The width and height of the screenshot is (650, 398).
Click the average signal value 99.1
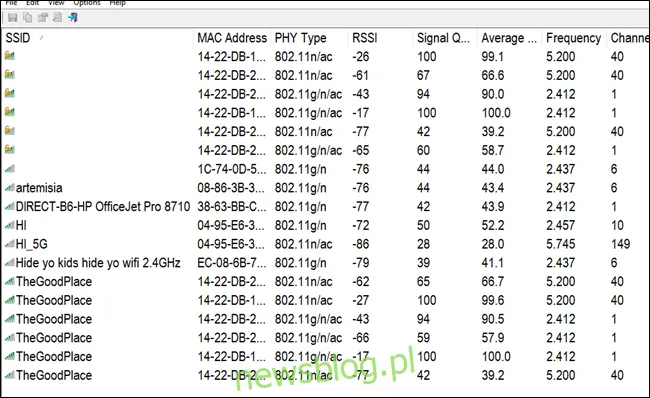(x=492, y=56)
